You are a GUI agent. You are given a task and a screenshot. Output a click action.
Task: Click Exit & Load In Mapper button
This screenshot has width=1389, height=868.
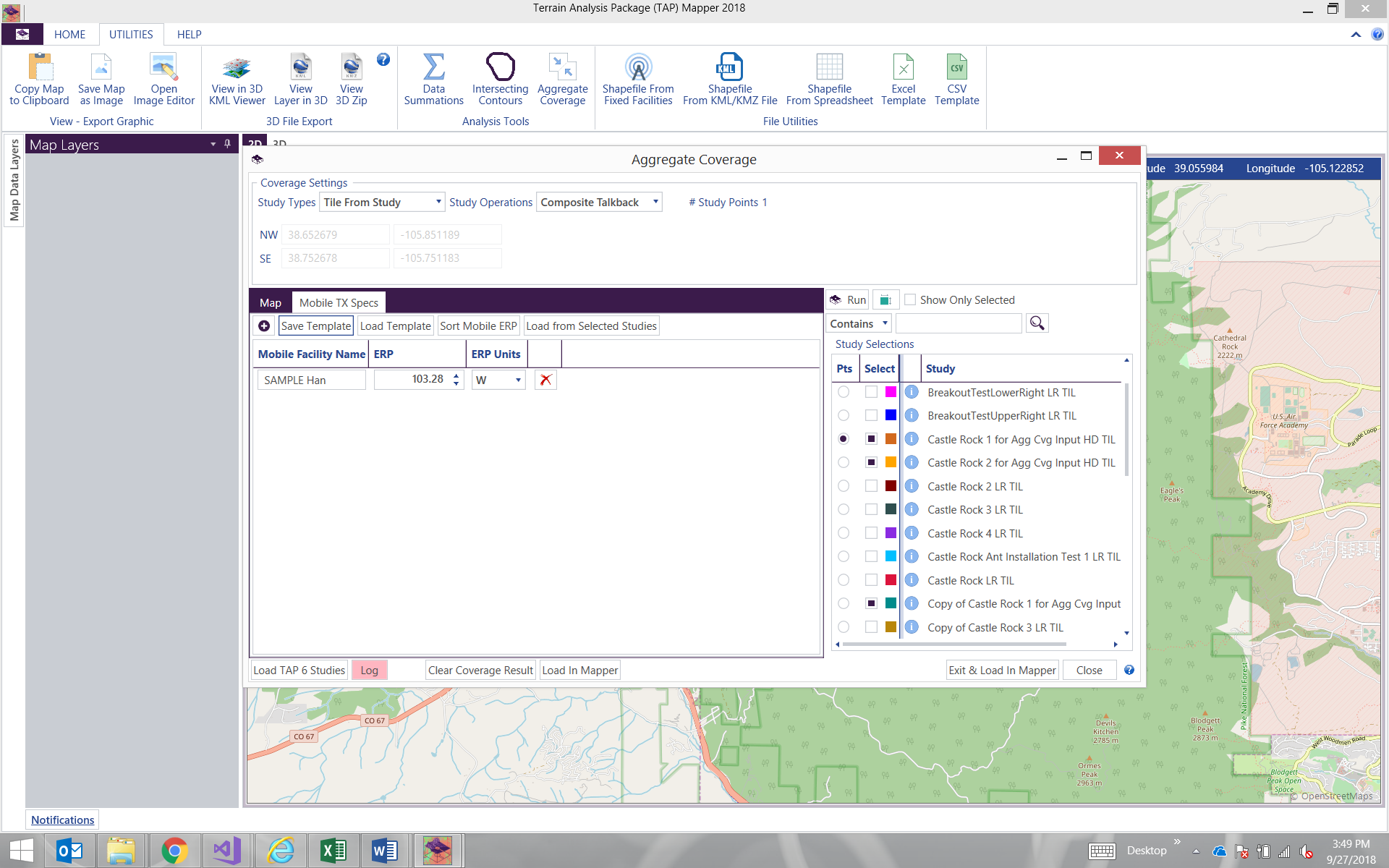[x=1002, y=671]
